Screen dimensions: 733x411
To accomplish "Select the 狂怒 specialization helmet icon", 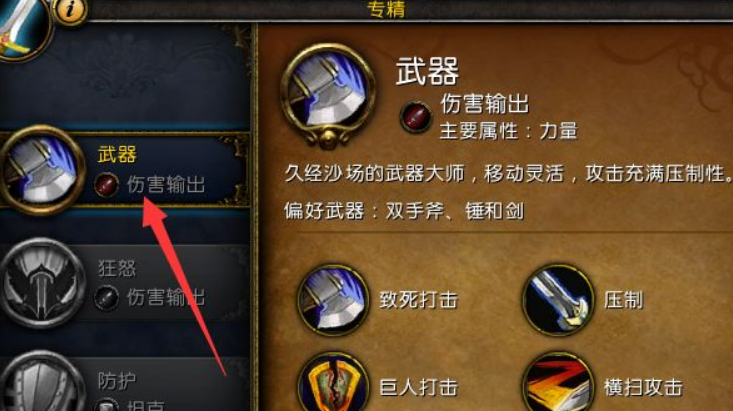I will click(43, 283).
